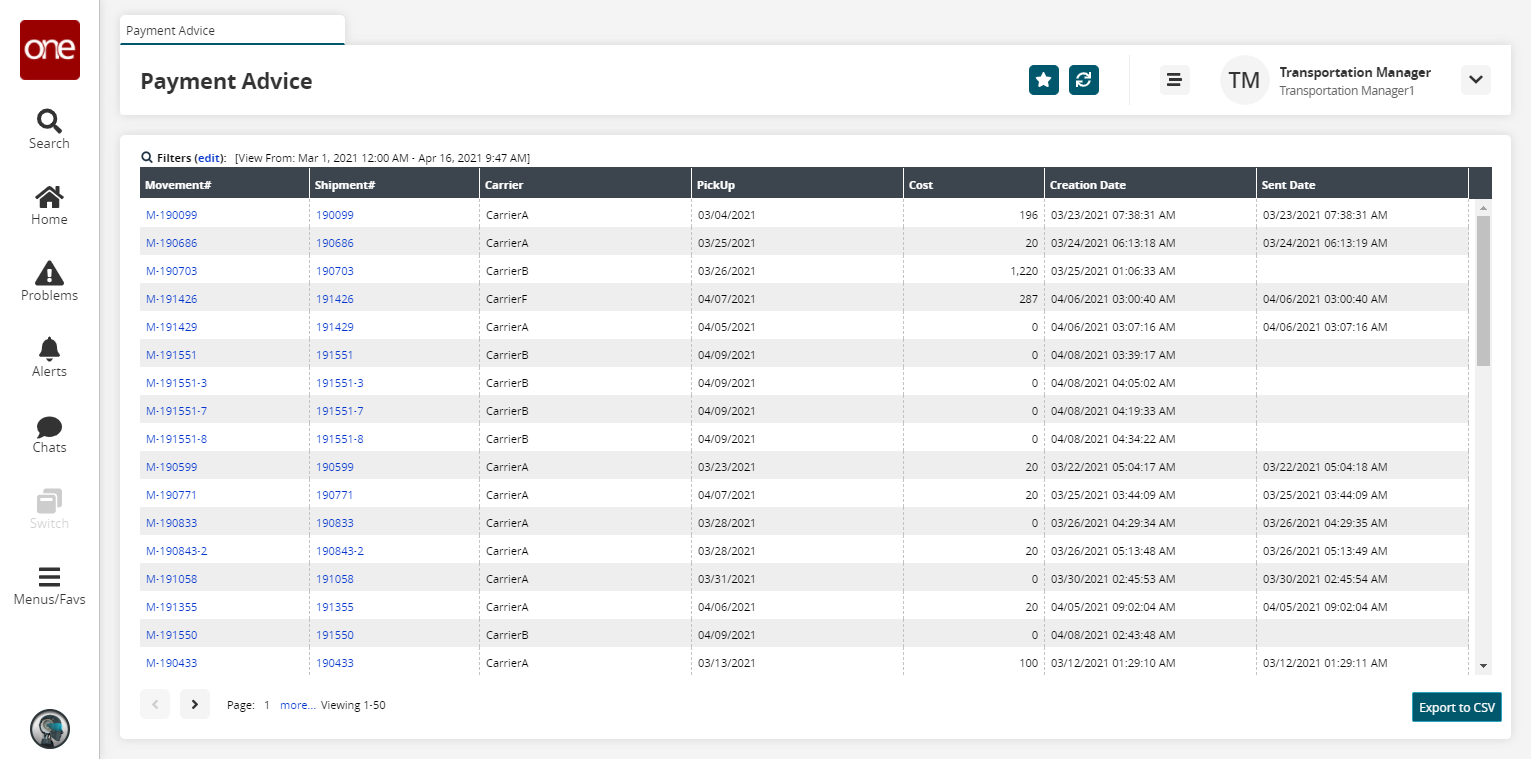Export the table to CSV

[1457, 707]
